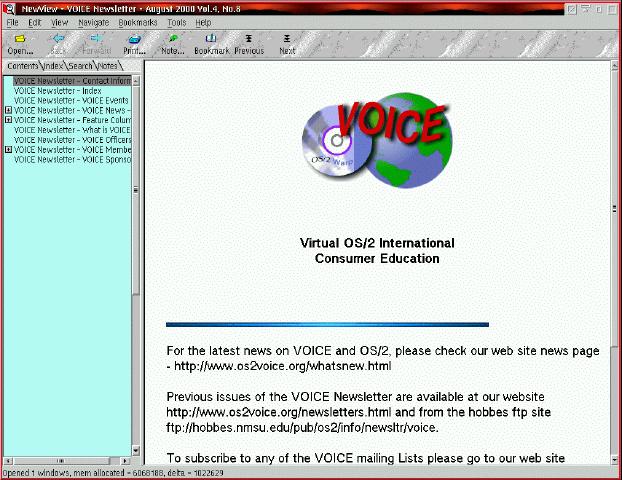Open the Navigate menu
622x480 pixels.
coord(93,23)
